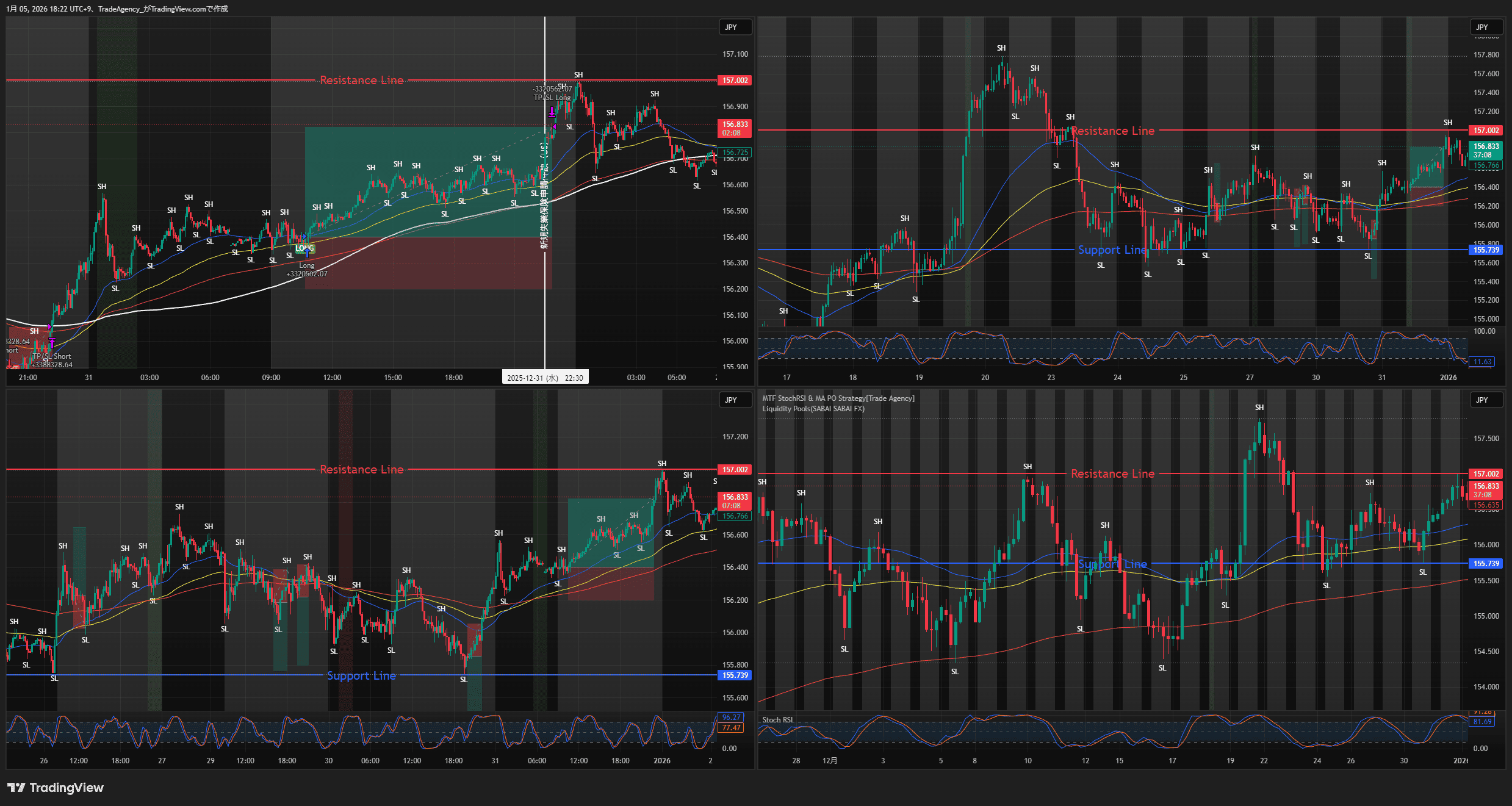The image size is (1512, 806).
Task: Click the blue LONG entry arrow marker
Action: tap(307, 252)
